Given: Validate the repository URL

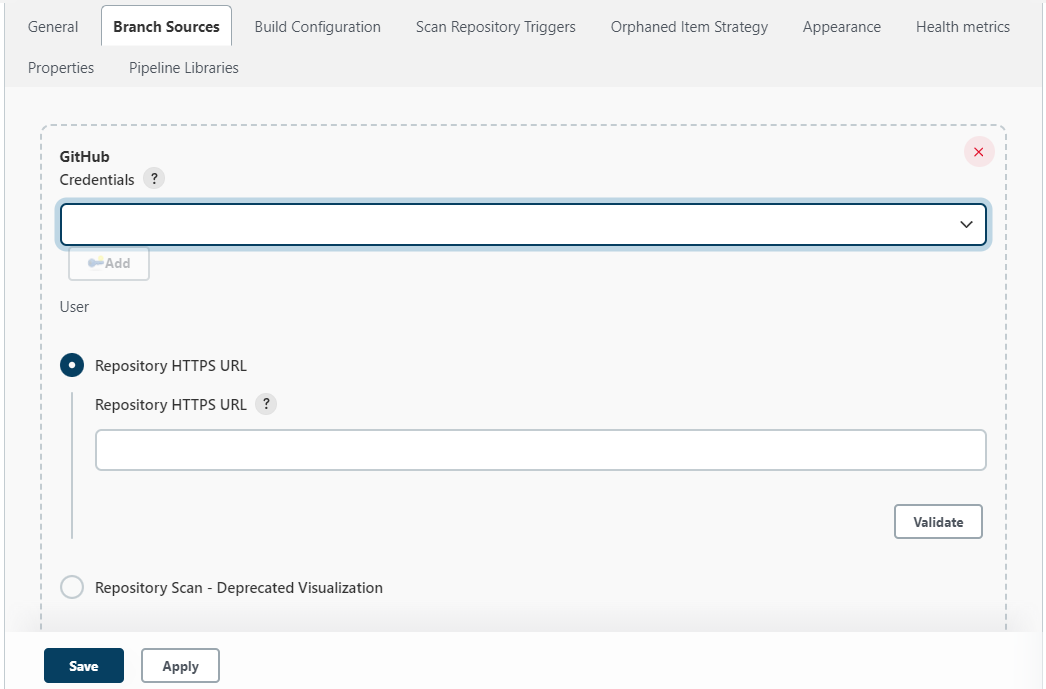Looking at the screenshot, I should pos(938,522).
